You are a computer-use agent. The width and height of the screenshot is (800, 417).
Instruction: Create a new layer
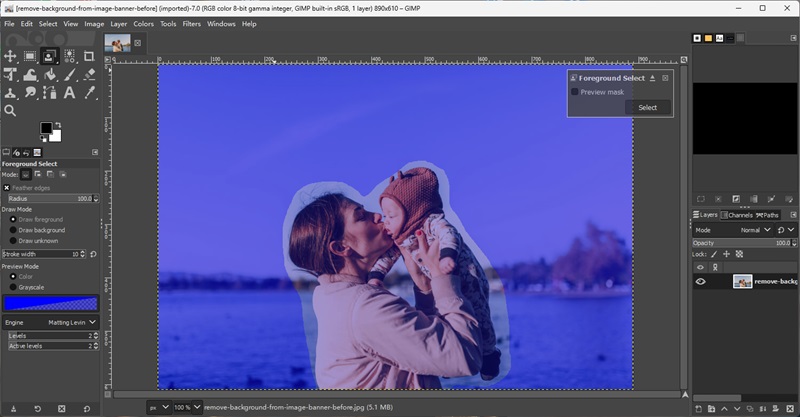(x=698, y=409)
